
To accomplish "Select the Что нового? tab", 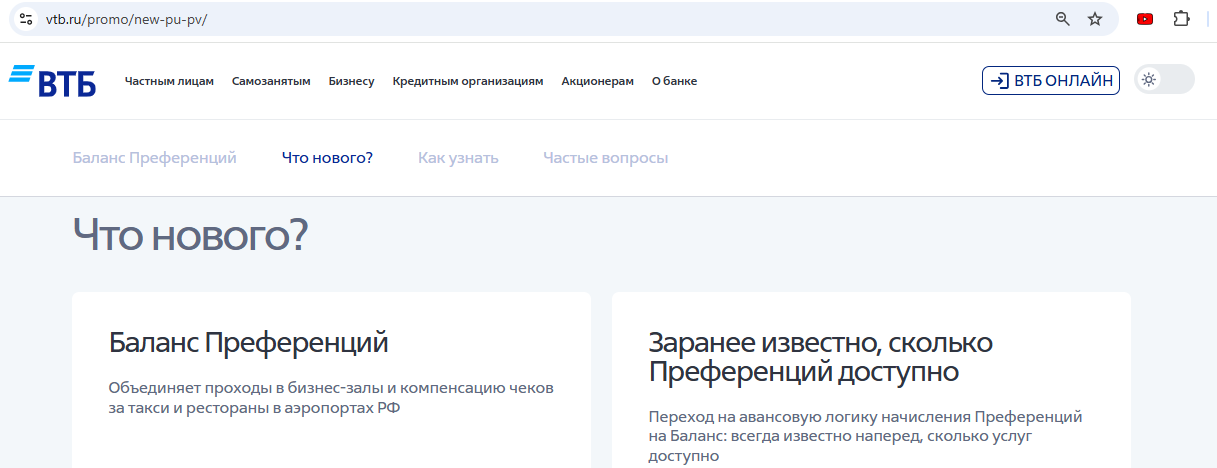I will click(327, 158).
